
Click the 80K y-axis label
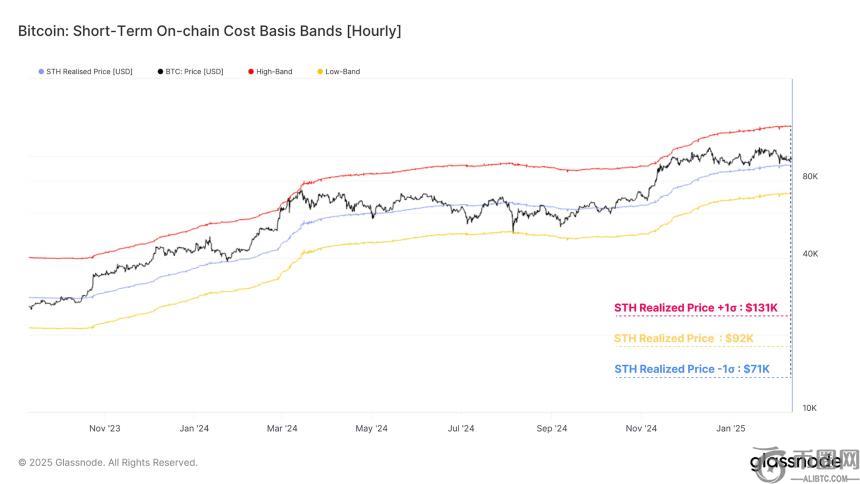(x=810, y=176)
